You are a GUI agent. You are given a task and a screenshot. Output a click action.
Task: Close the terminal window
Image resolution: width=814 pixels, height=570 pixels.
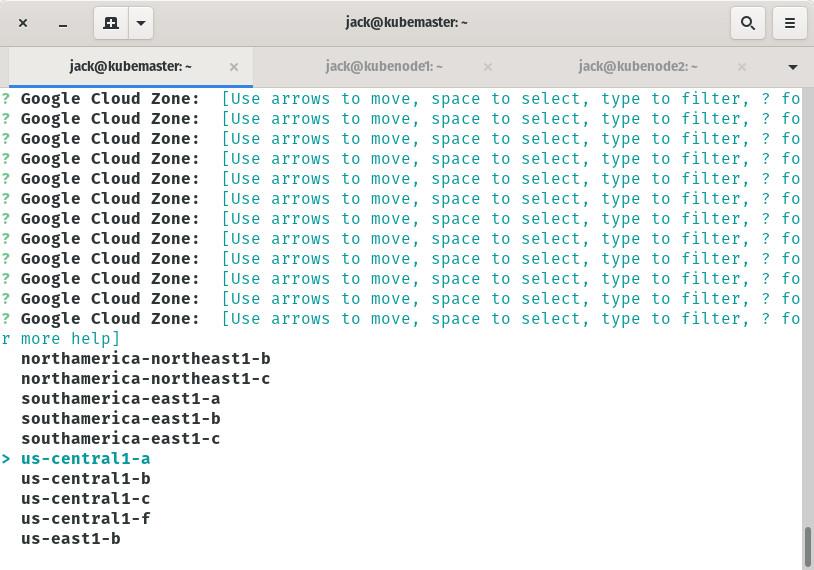[x=23, y=23]
